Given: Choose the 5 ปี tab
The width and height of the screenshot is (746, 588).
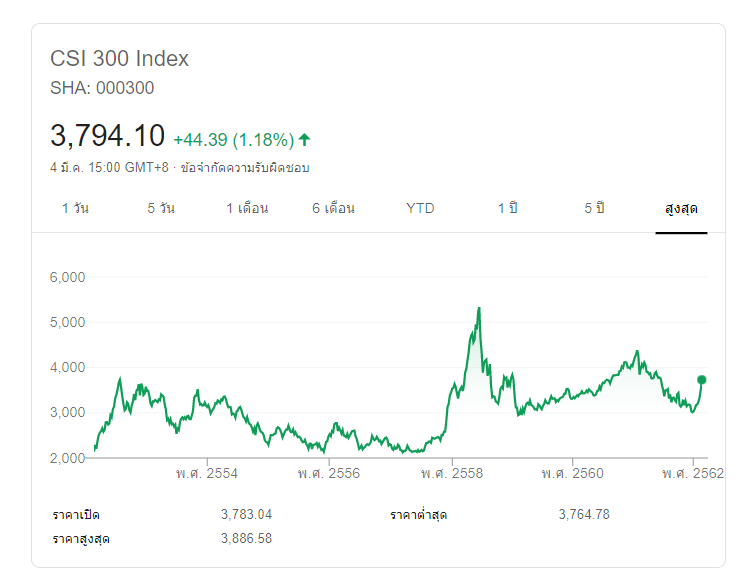Looking at the screenshot, I should pos(595,208).
